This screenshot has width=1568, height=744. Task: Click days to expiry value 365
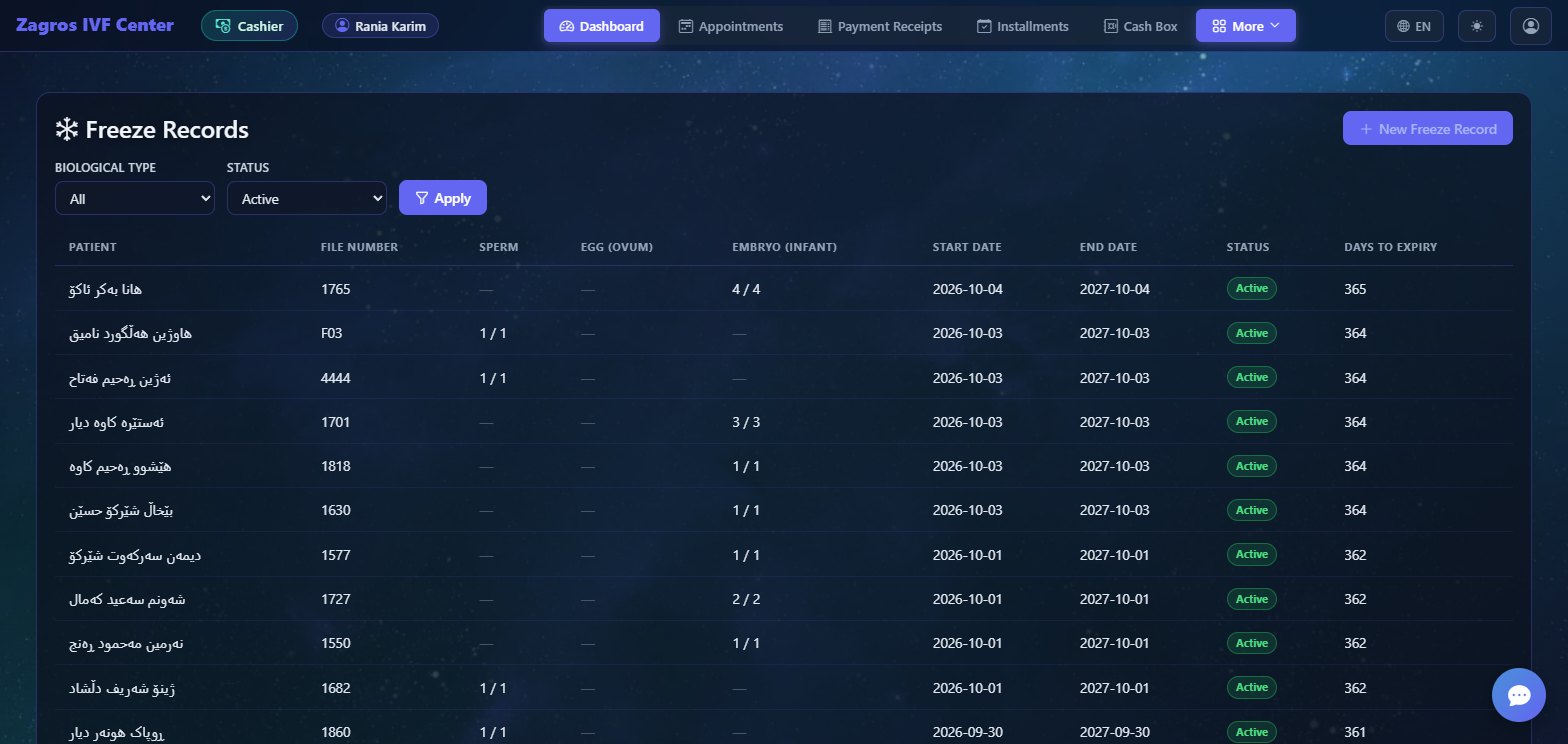point(1355,289)
